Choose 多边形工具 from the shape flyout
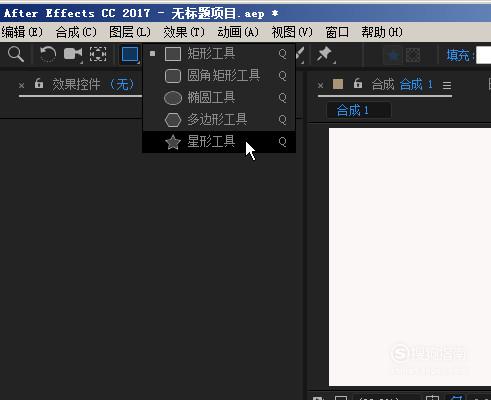This screenshot has height=400, width=491. (219, 120)
